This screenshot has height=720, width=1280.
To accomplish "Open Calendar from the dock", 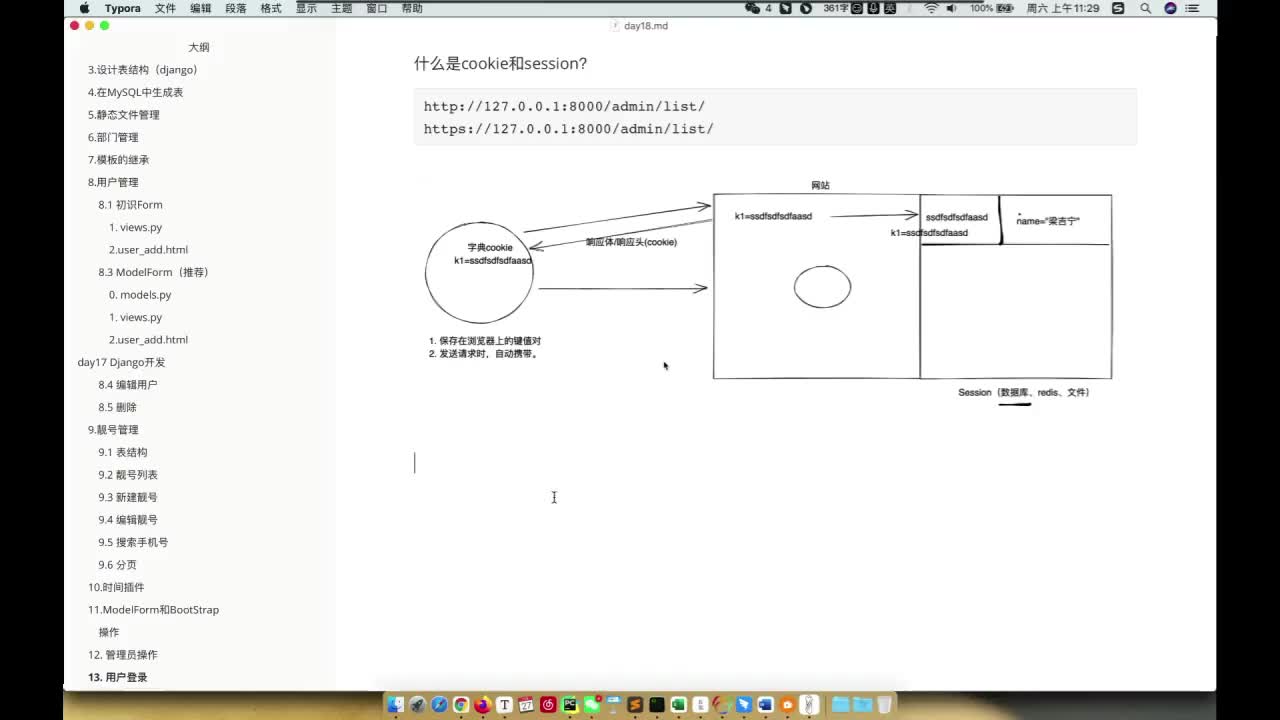I will (x=526, y=705).
